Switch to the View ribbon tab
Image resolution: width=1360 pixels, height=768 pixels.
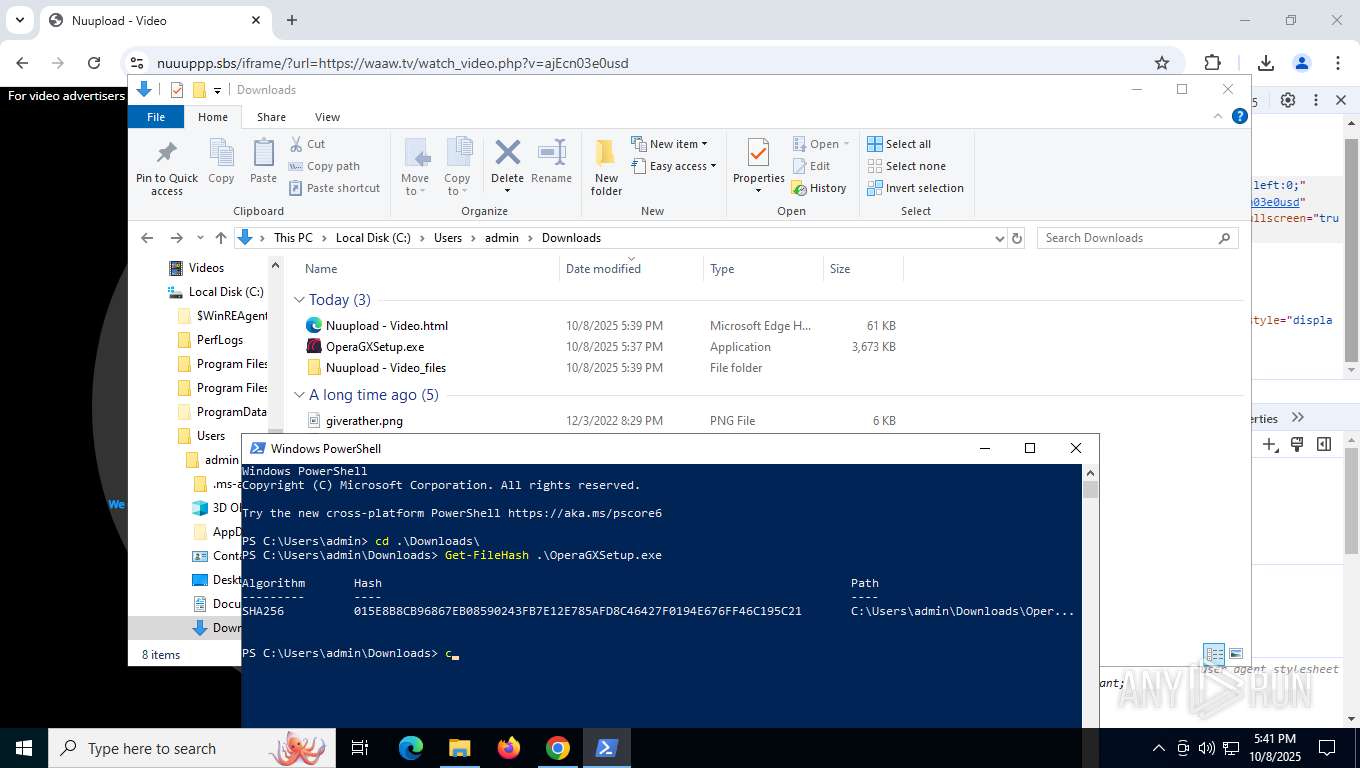(x=327, y=117)
